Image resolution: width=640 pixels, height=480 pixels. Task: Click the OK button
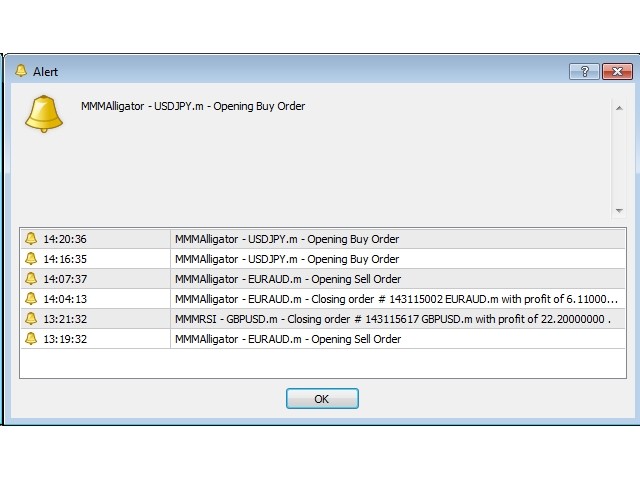(x=322, y=399)
